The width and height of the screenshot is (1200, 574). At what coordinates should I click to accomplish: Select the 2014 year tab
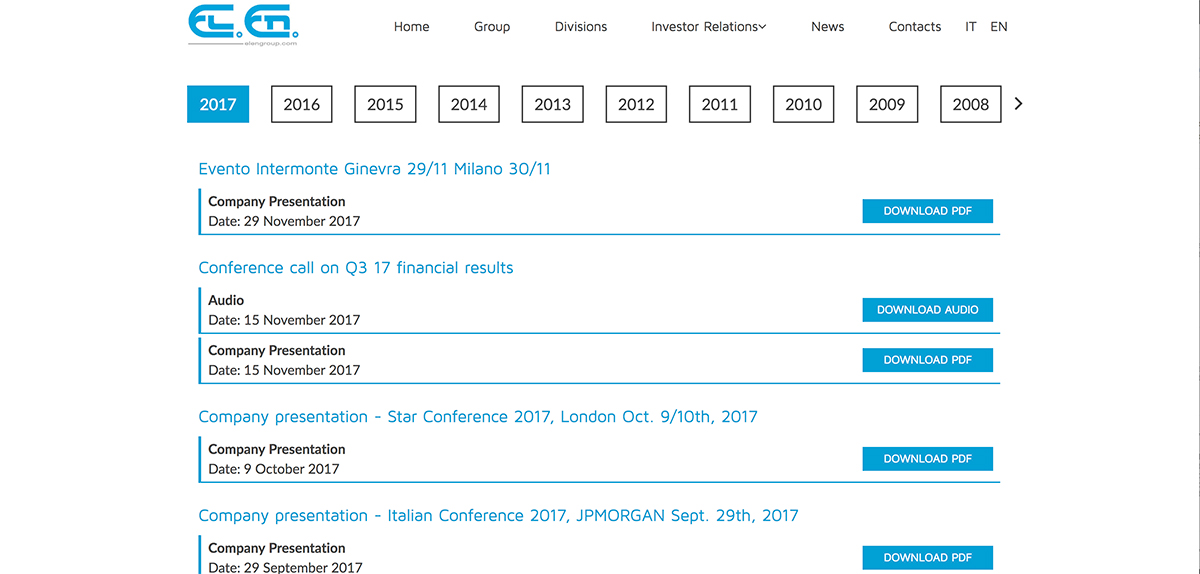pyautogui.click(x=469, y=104)
